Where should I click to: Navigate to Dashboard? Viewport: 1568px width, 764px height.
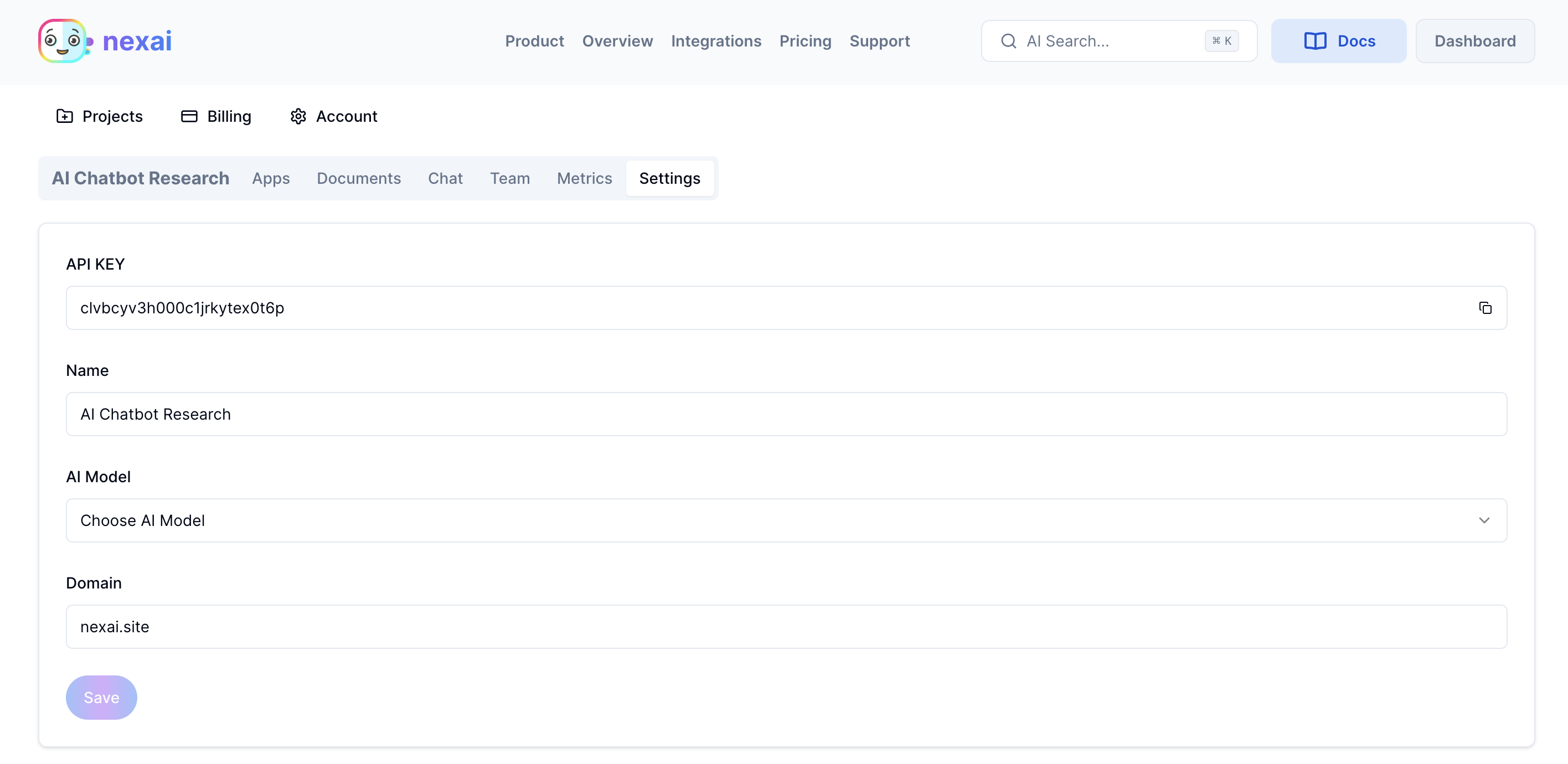point(1475,41)
